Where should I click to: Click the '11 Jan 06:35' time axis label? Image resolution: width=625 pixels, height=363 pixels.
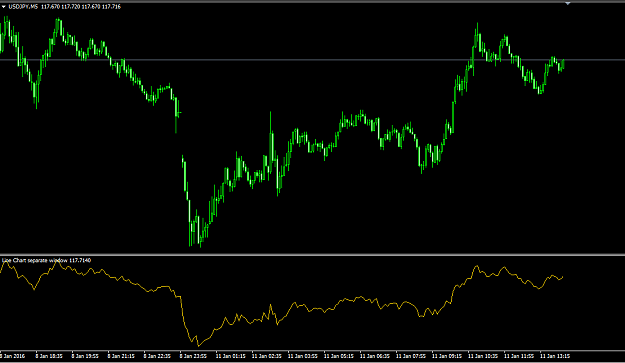375,356
